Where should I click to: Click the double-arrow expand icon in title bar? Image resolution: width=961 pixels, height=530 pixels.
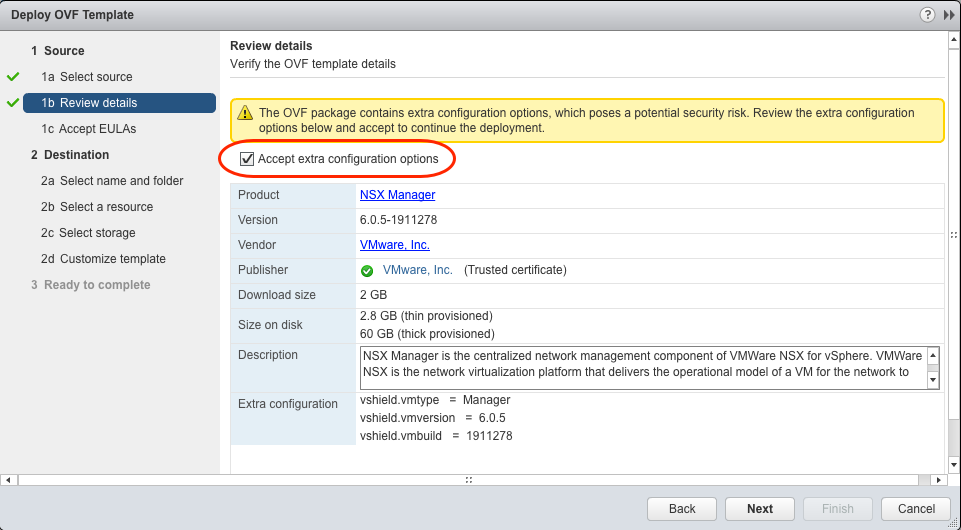tap(948, 15)
